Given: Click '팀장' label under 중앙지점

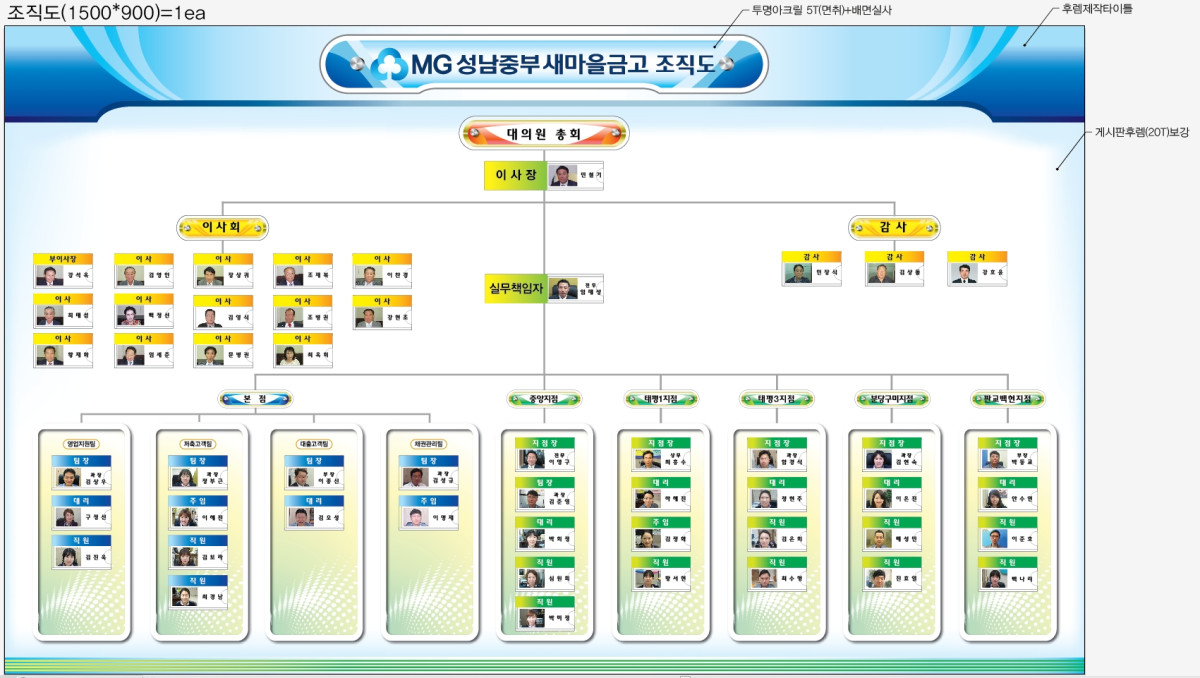Looking at the screenshot, I should (x=545, y=483).
